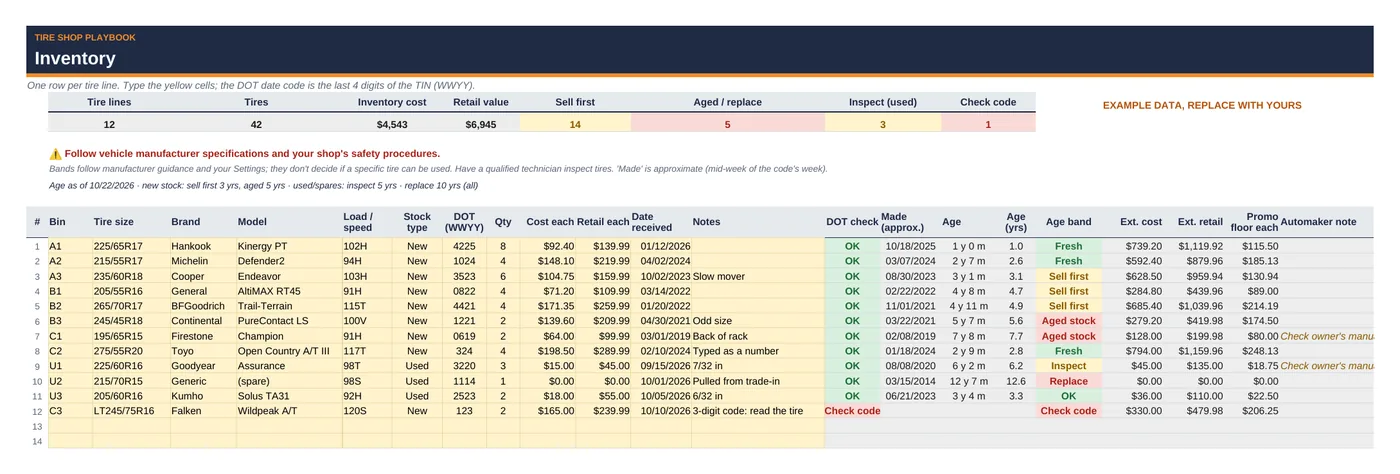Select the Sell first count 14
Viewport: 1400px width, 474px height.
575,125
